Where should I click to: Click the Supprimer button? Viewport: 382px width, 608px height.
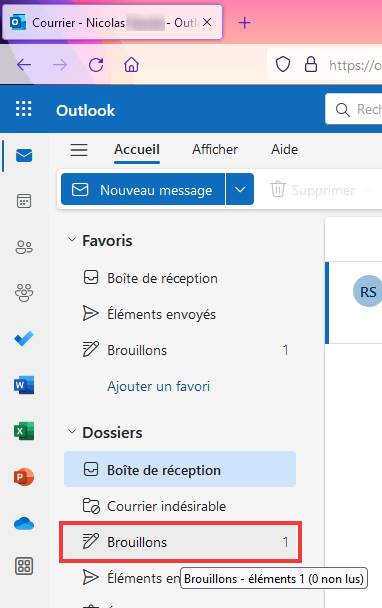point(313,190)
